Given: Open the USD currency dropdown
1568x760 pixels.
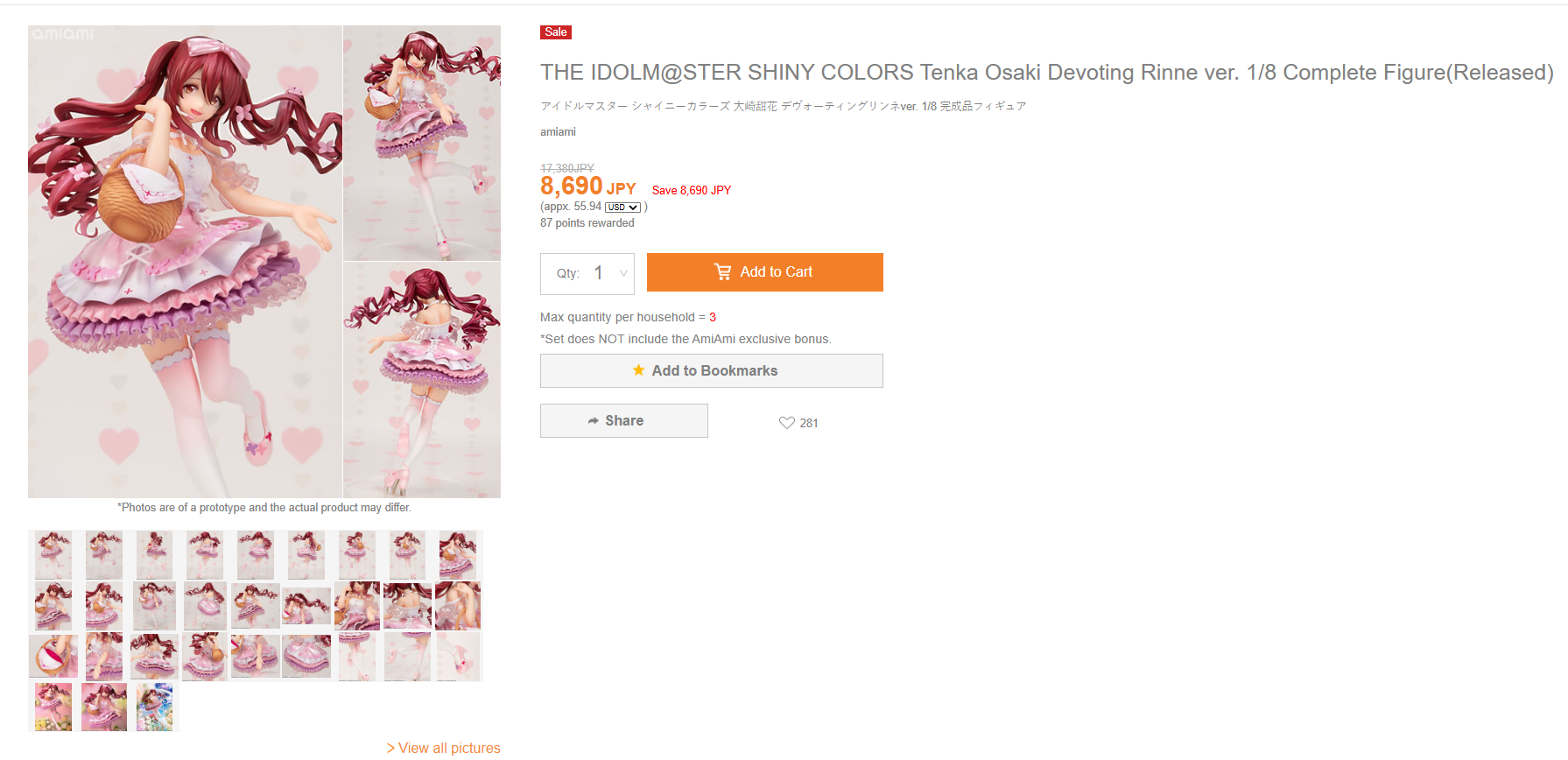Looking at the screenshot, I should 622,208.
